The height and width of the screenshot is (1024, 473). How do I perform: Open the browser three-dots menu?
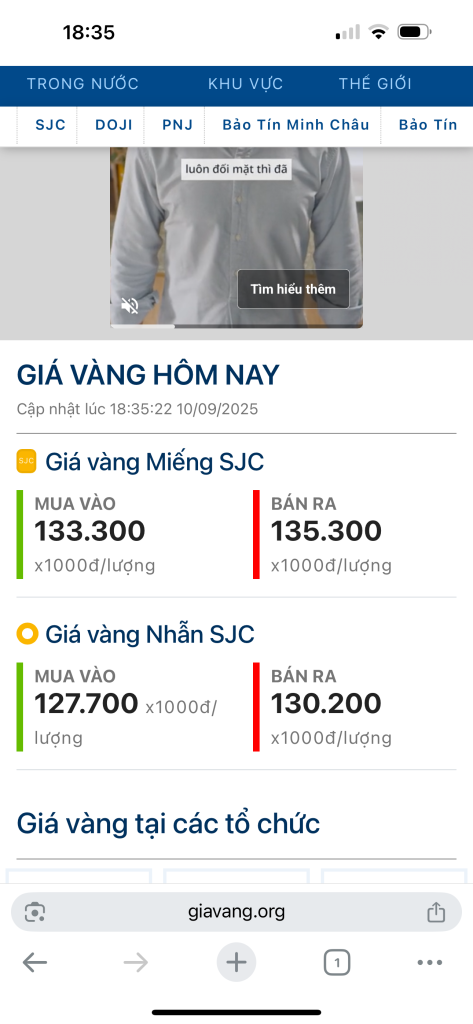point(429,962)
